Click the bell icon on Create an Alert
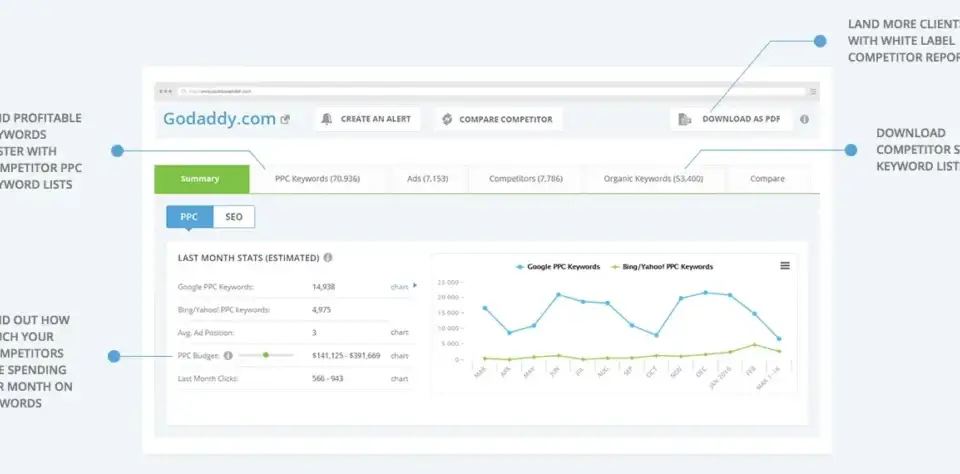960x474 pixels. 326,119
